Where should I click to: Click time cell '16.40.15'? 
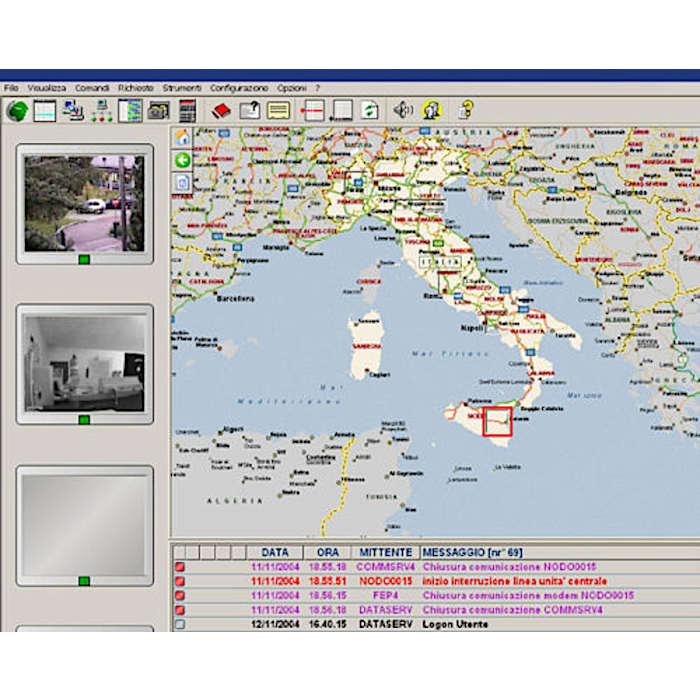click(x=328, y=624)
